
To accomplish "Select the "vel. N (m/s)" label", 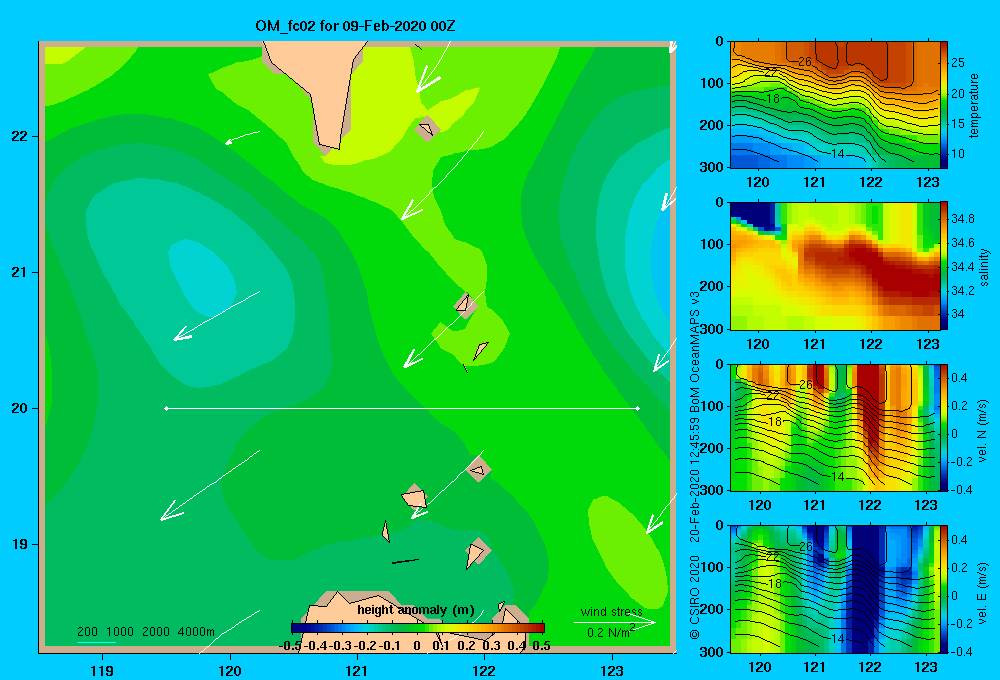I will click(x=983, y=431).
